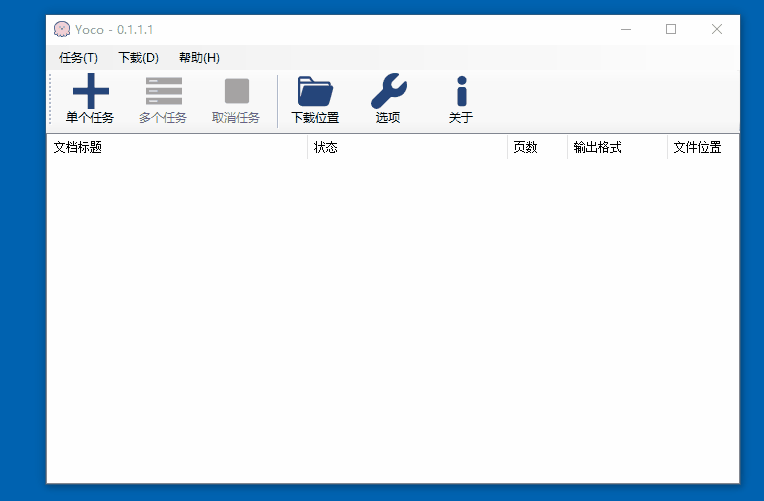Open download location folder icon
The height and width of the screenshot is (501, 764).
click(315, 91)
